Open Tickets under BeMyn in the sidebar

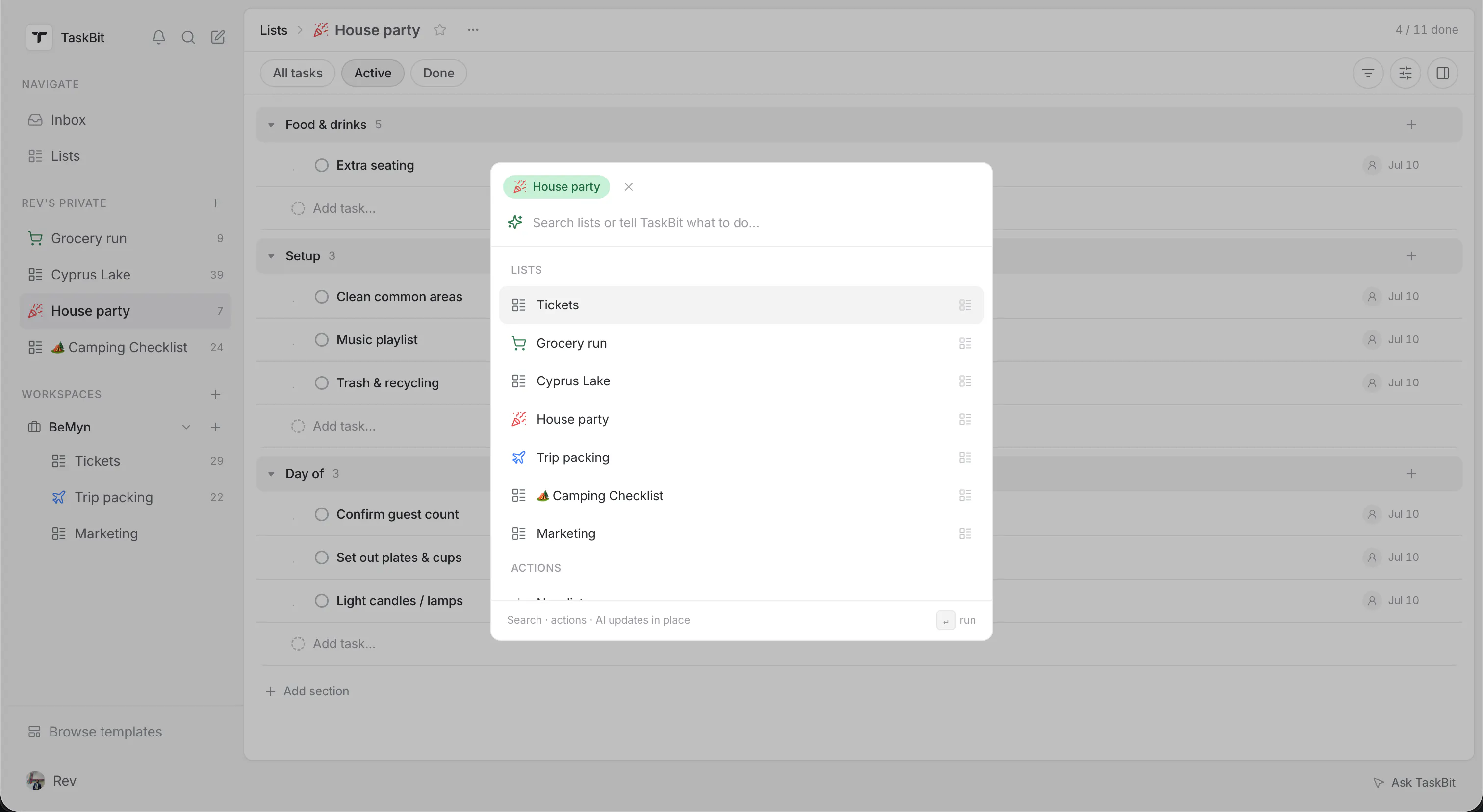[137, 461]
